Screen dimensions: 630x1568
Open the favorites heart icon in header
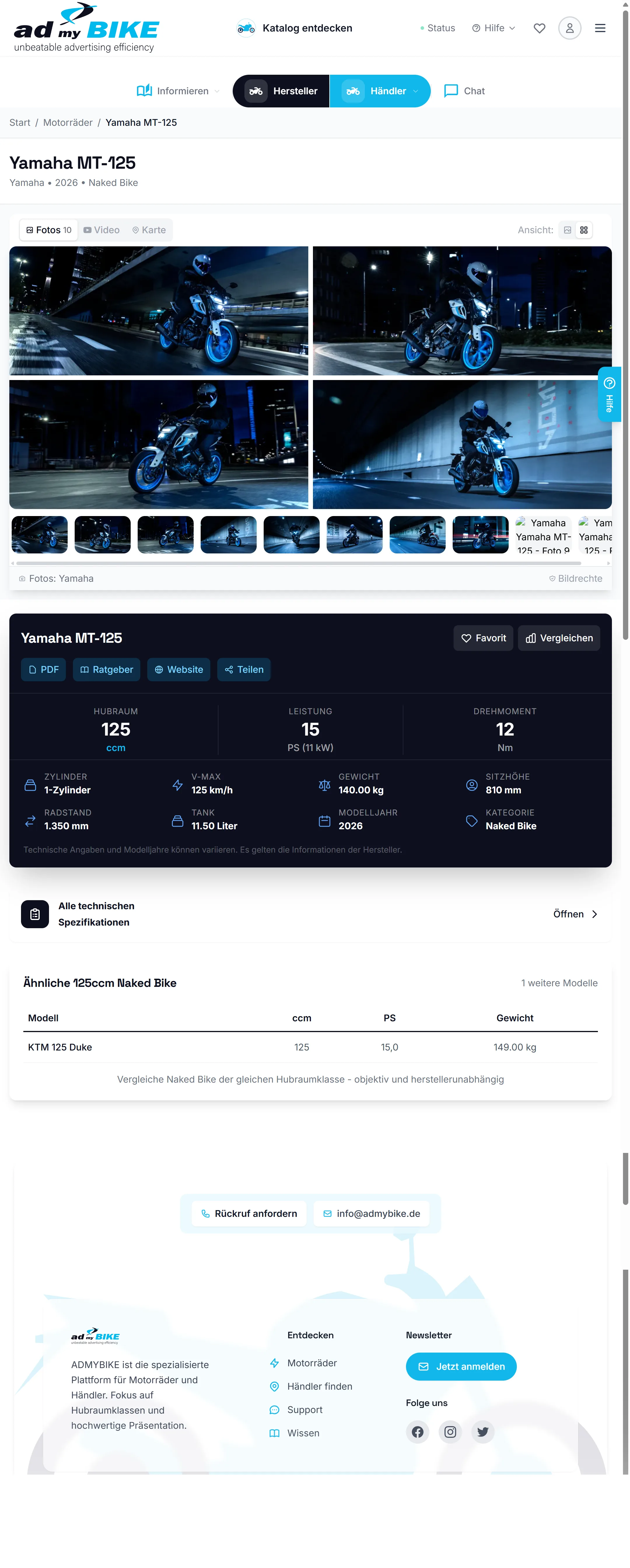pyautogui.click(x=539, y=28)
